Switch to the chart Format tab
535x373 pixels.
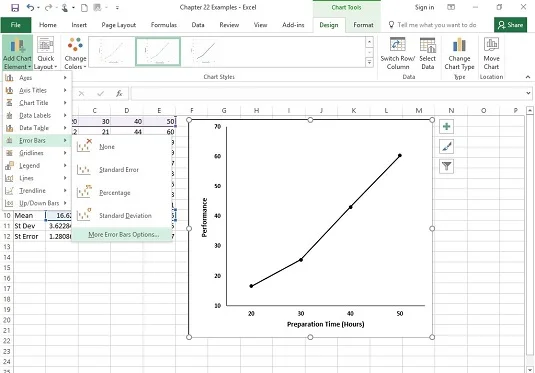(x=363, y=25)
